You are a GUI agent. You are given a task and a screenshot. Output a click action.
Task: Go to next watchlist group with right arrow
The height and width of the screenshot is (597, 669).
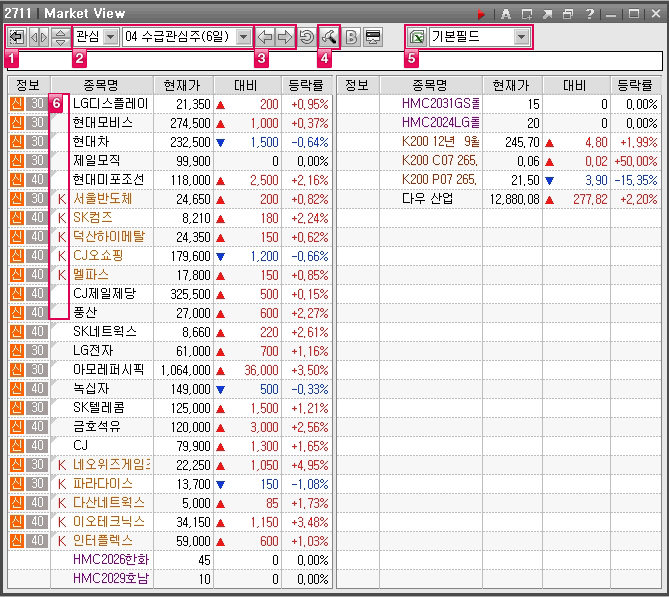tap(285, 37)
